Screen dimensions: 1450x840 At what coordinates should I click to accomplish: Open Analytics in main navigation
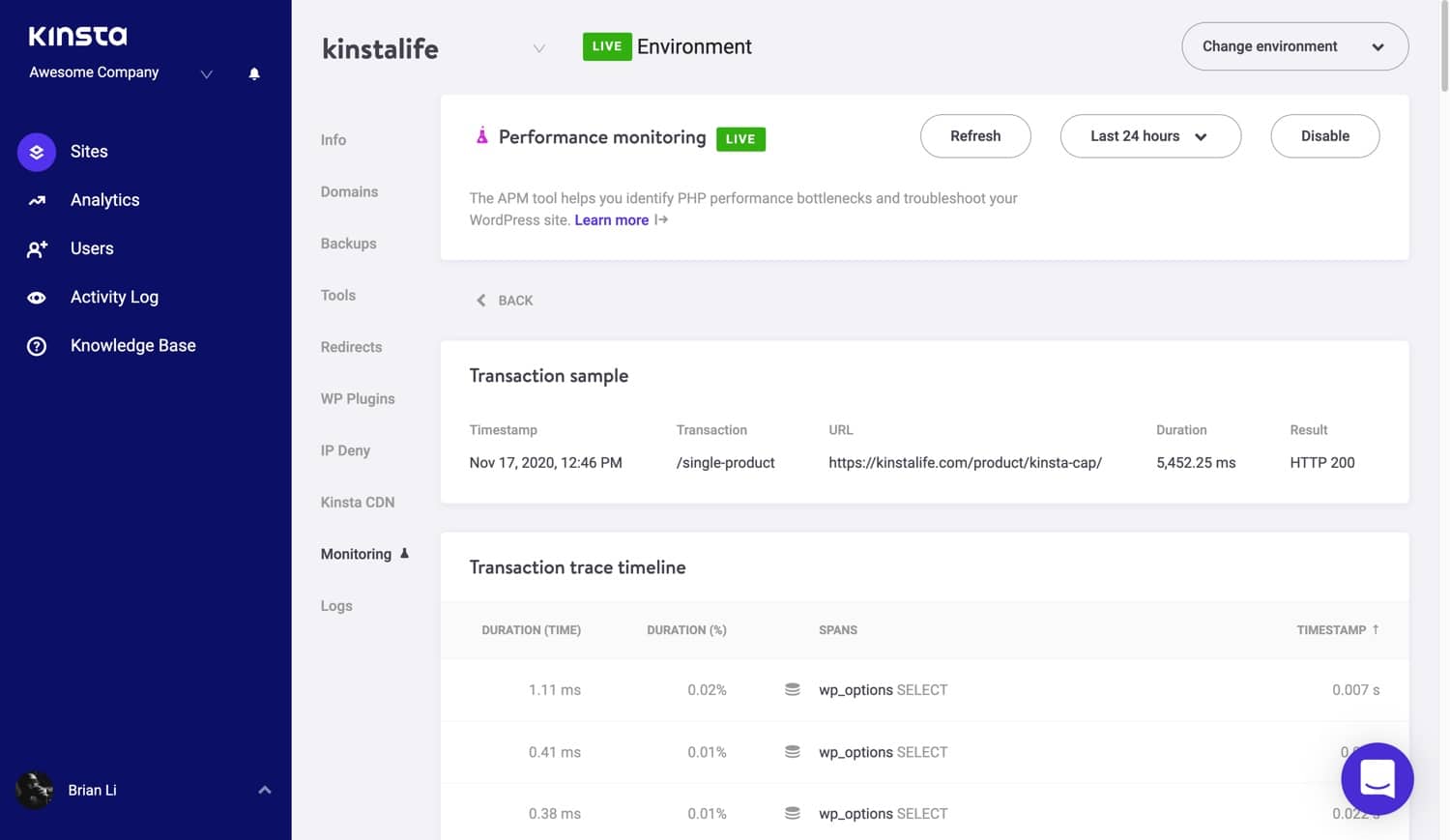coord(104,200)
